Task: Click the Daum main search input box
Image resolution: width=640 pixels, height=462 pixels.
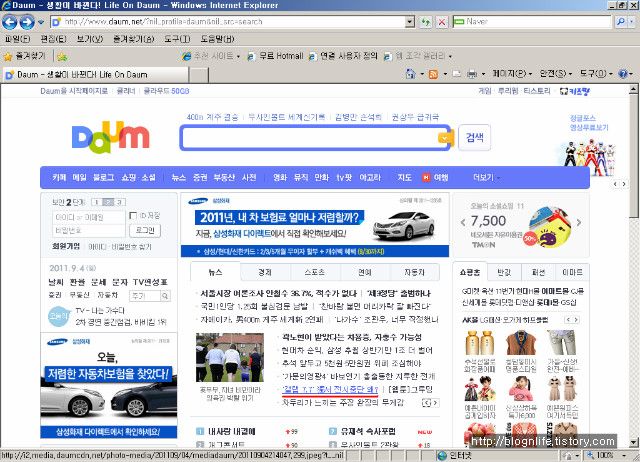Action: pos(309,138)
